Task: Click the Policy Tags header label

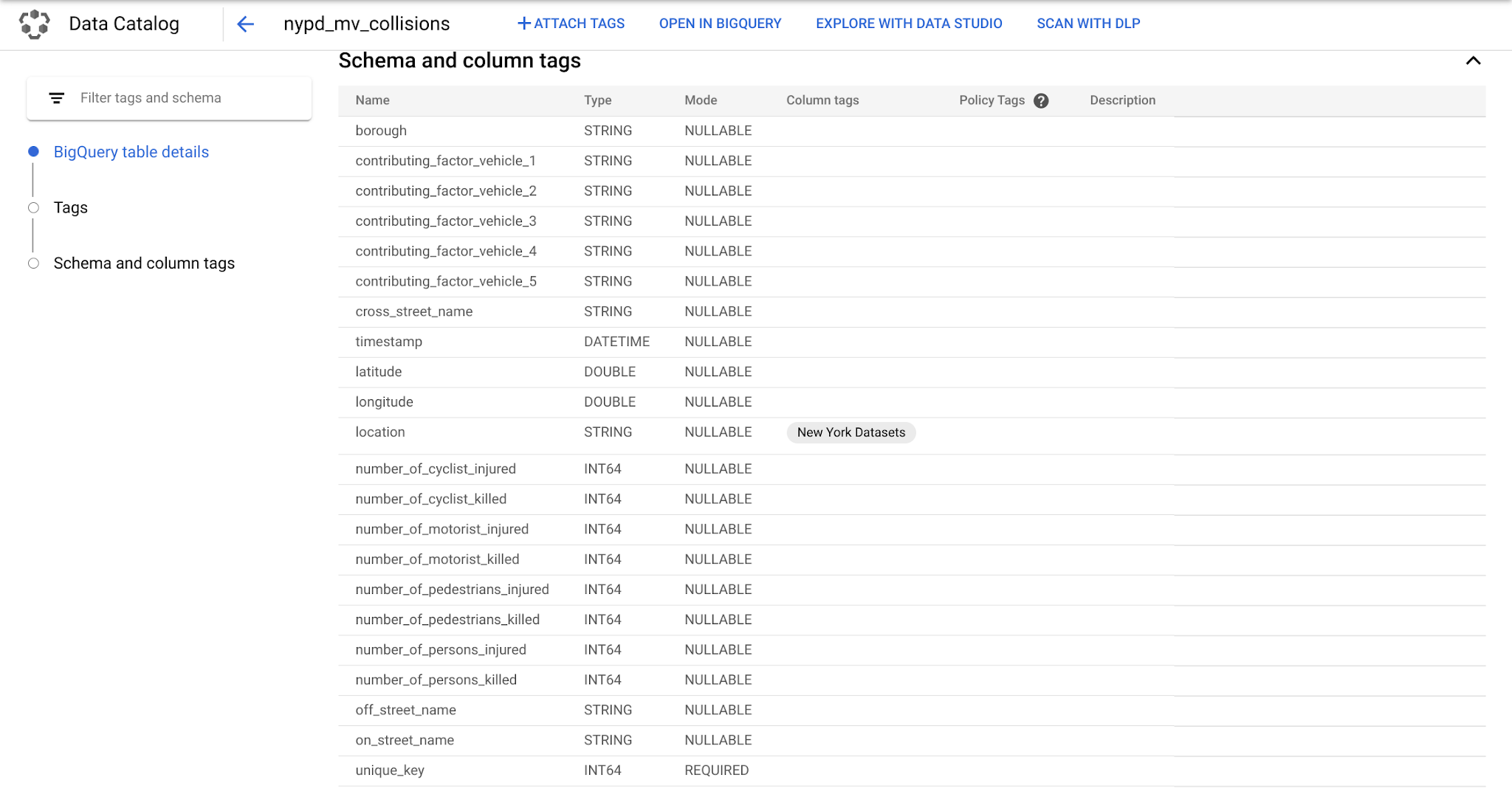Action: [992, 100]
